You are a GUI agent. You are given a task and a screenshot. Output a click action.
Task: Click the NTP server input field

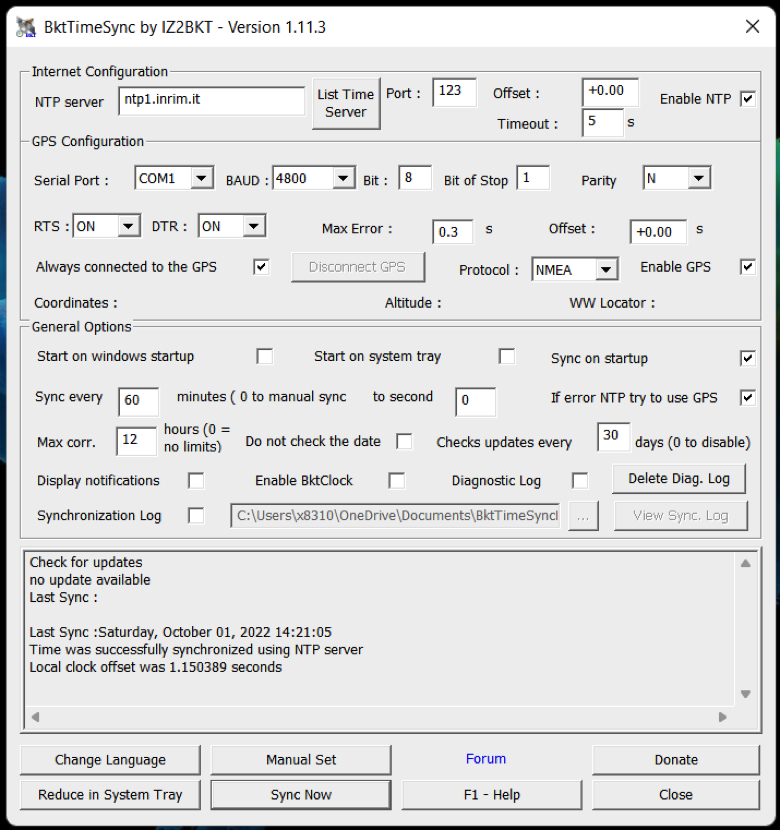[x=212, y=101]
